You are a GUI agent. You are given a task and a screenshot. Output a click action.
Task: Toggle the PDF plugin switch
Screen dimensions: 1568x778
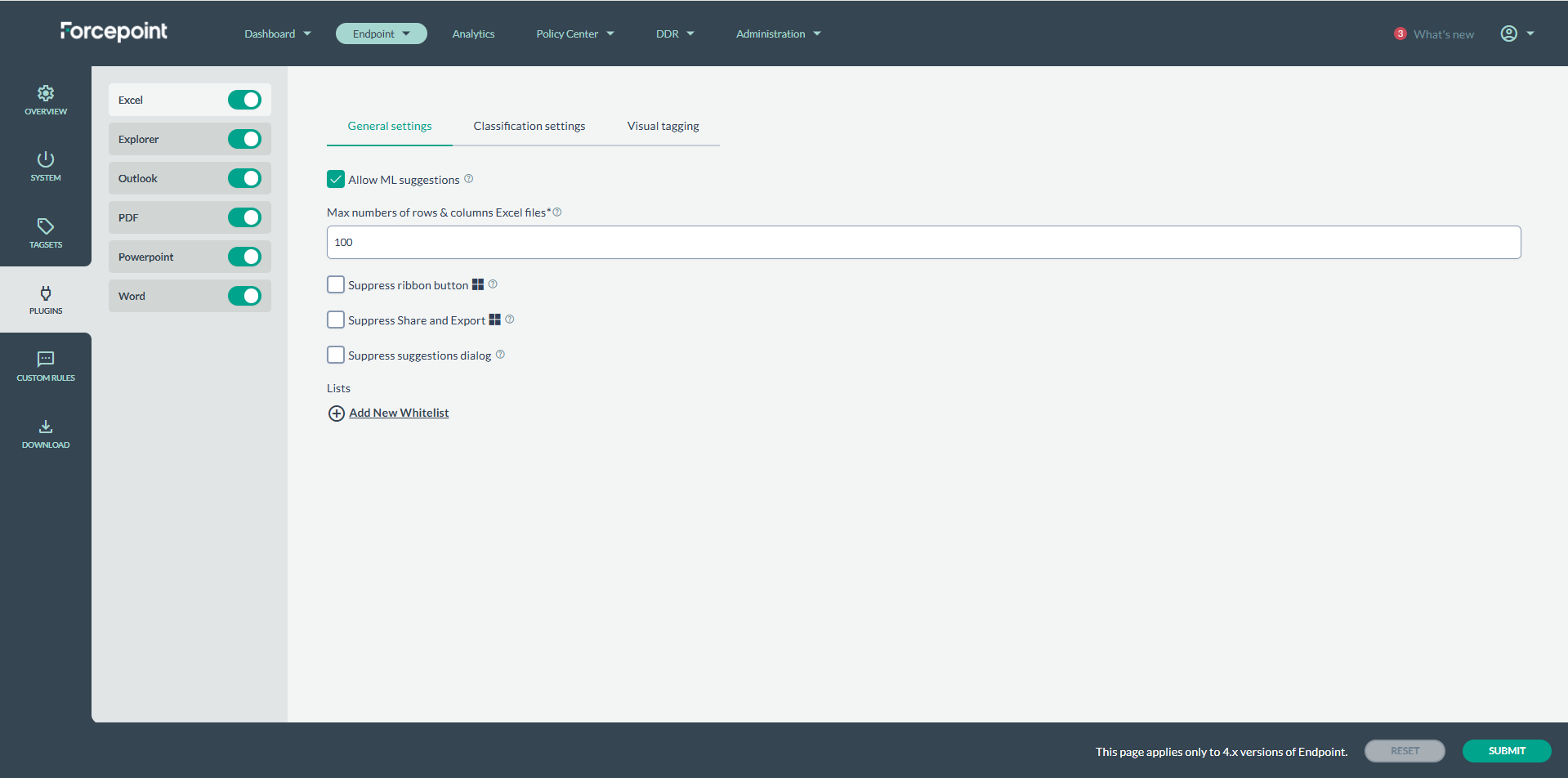(x=244, y=217)
